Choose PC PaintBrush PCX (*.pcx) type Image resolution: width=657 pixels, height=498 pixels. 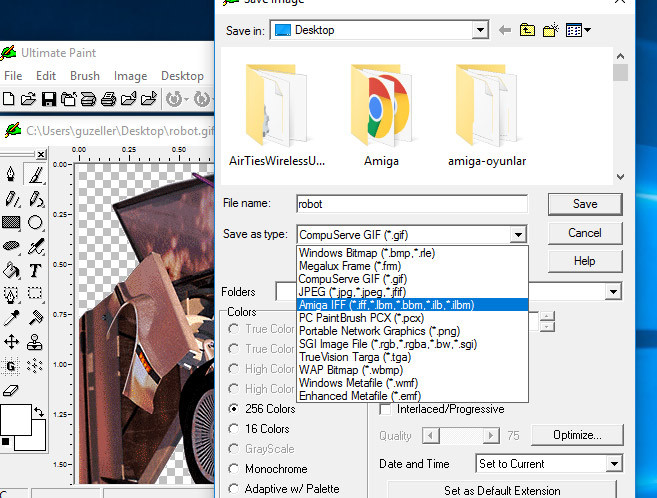coord(412,318)
